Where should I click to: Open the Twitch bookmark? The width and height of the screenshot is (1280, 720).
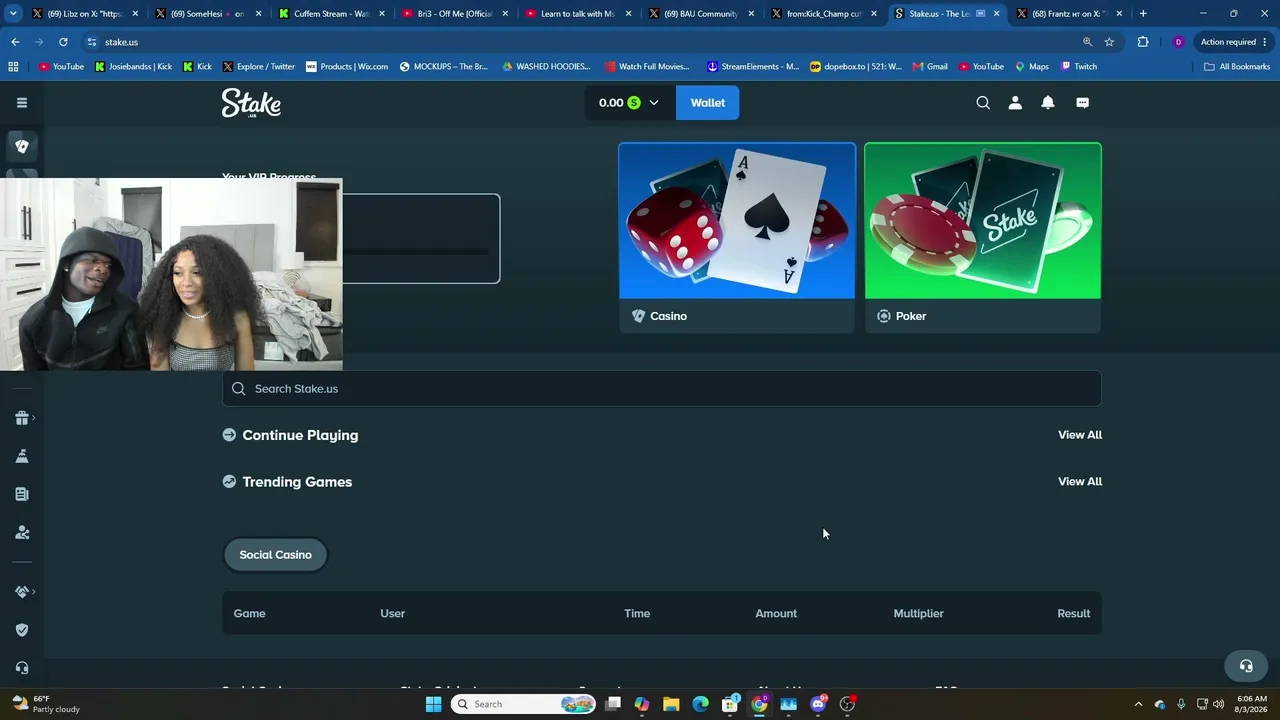click(1079, 67)
